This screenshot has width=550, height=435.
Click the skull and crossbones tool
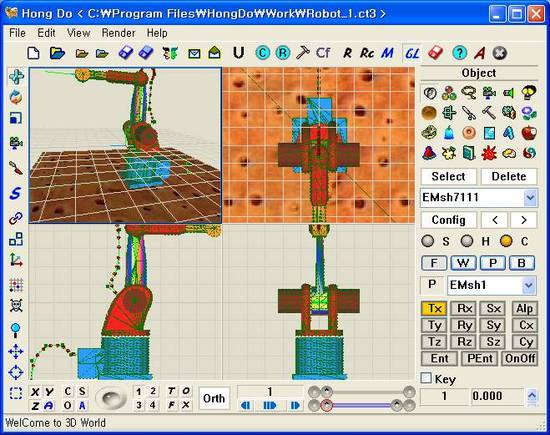(x=16, y=305)
